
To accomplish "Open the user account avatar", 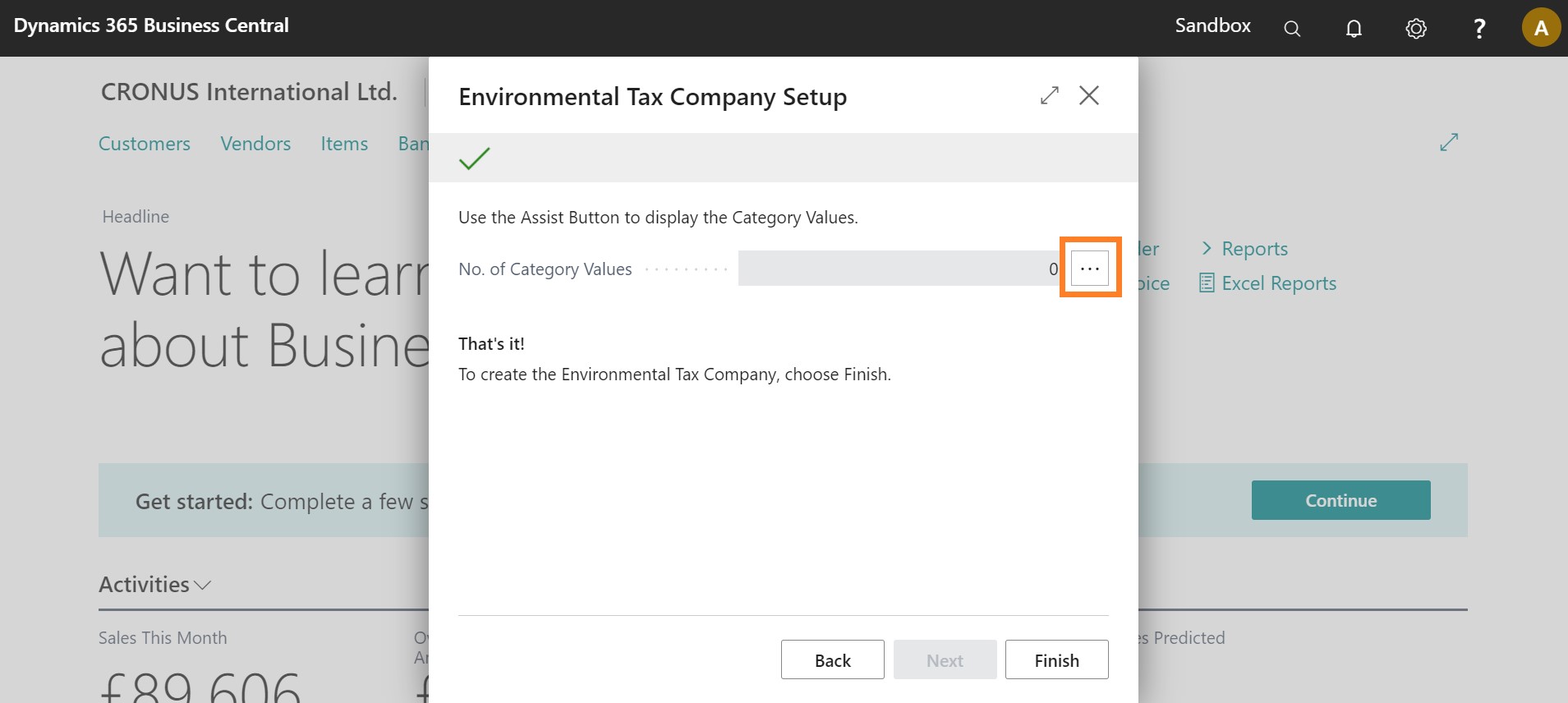I will point(1541,28).
